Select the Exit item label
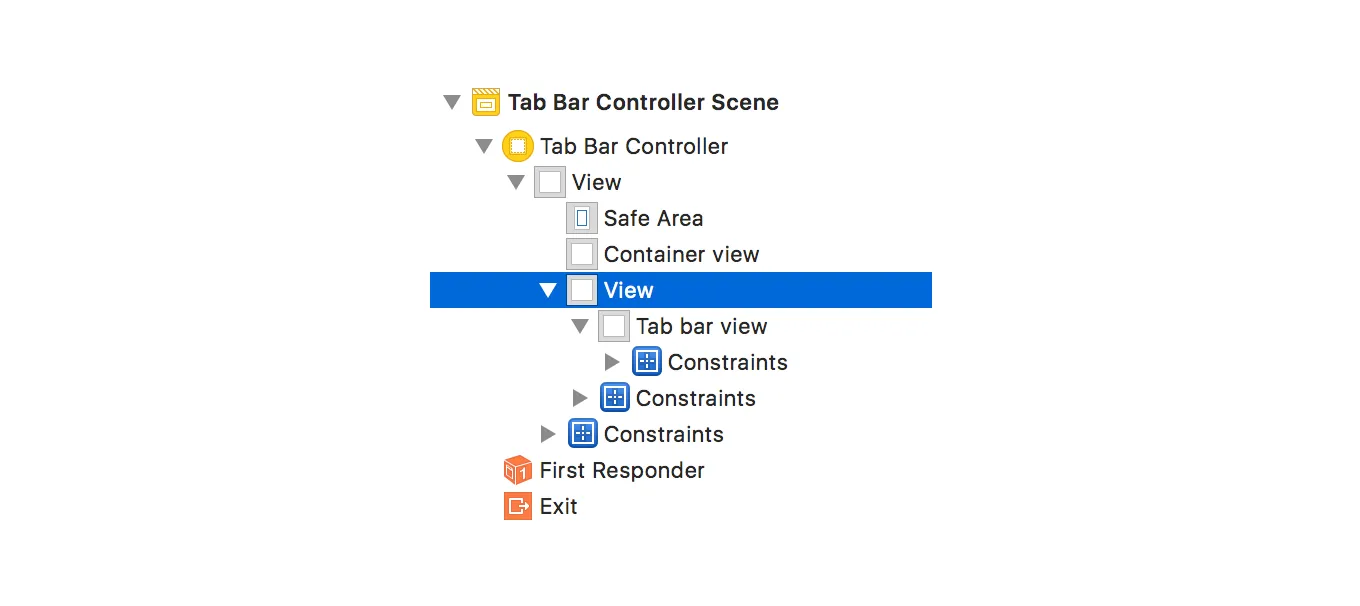1360x606 pixels. pyautogui.click(x=558, y=506)
